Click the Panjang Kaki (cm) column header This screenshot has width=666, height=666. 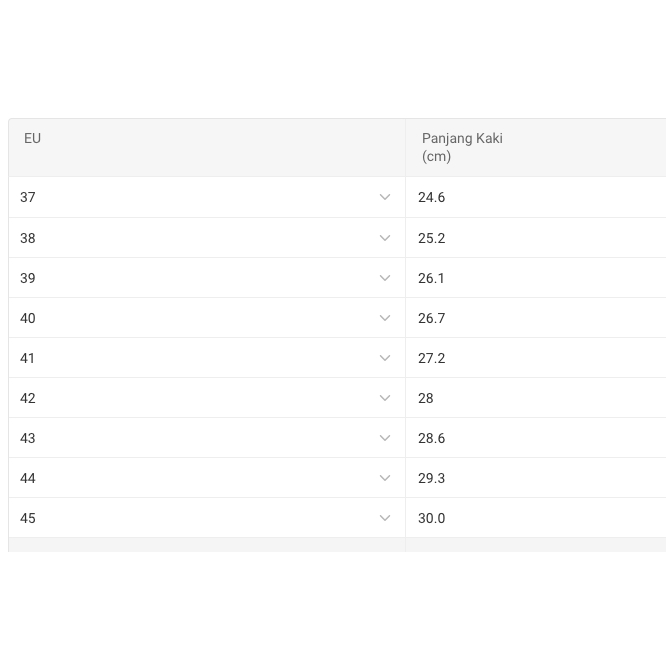tap(462, 147)
